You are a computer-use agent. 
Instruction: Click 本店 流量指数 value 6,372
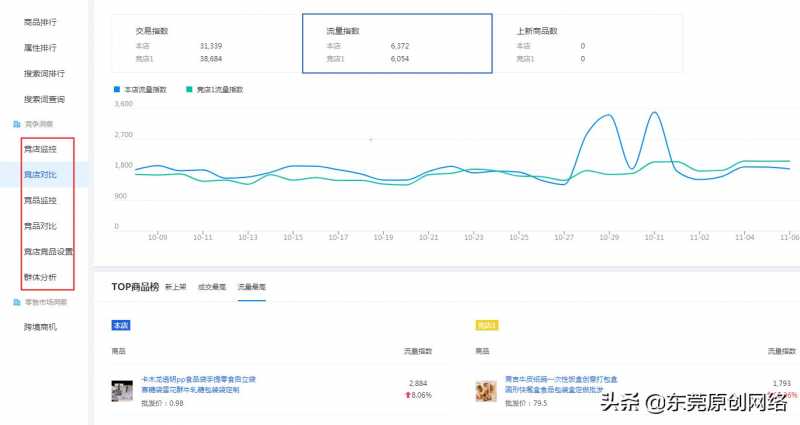[x=400, y=46]
